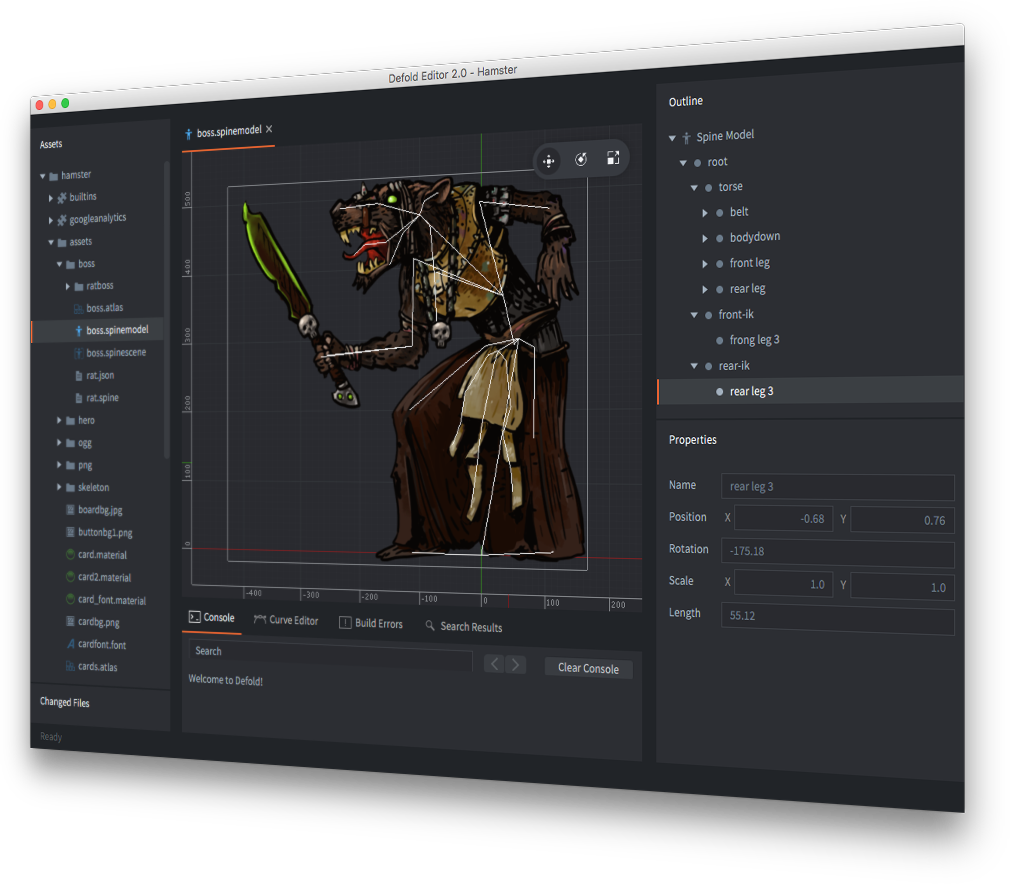Select the boss.spinemodel editor tab
The width and height of the screenshot is (1010, 884).
pyautogui.click(x=229, y=132)
